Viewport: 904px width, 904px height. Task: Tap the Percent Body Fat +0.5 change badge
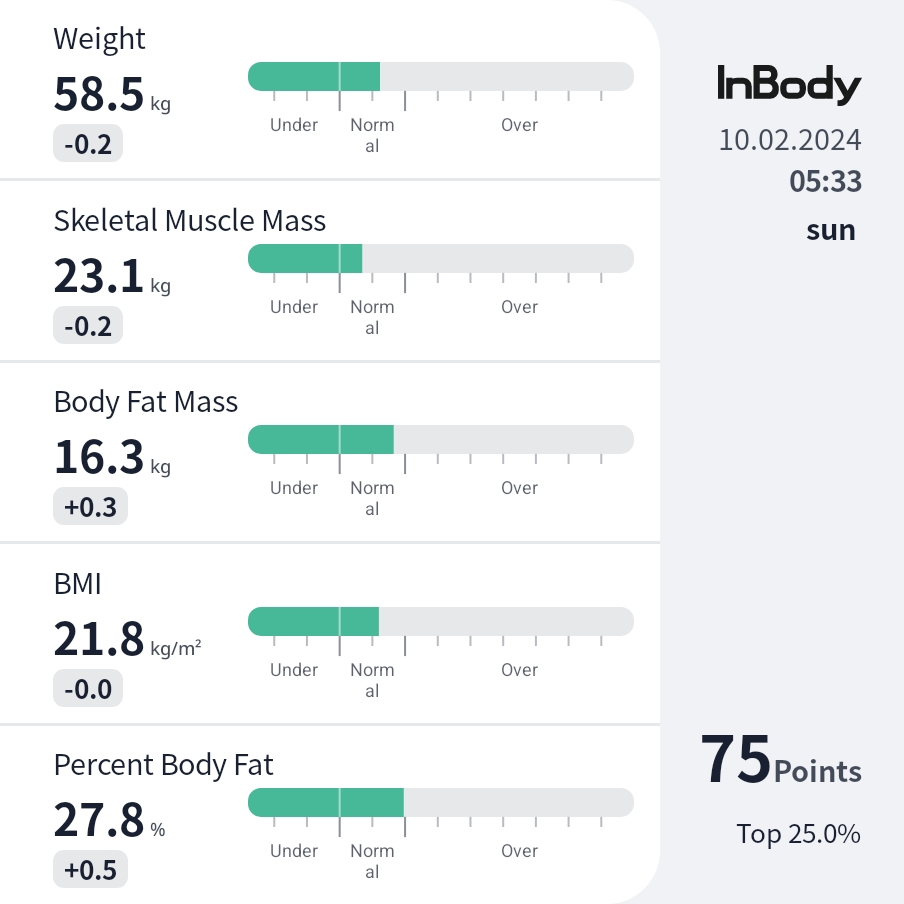(90, 870)
